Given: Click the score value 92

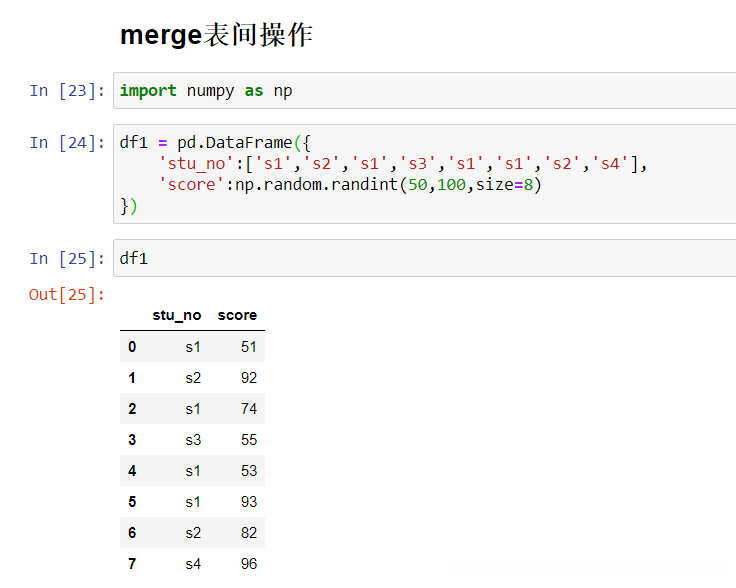Looking at the screenshot, I should tap(248, 378).
